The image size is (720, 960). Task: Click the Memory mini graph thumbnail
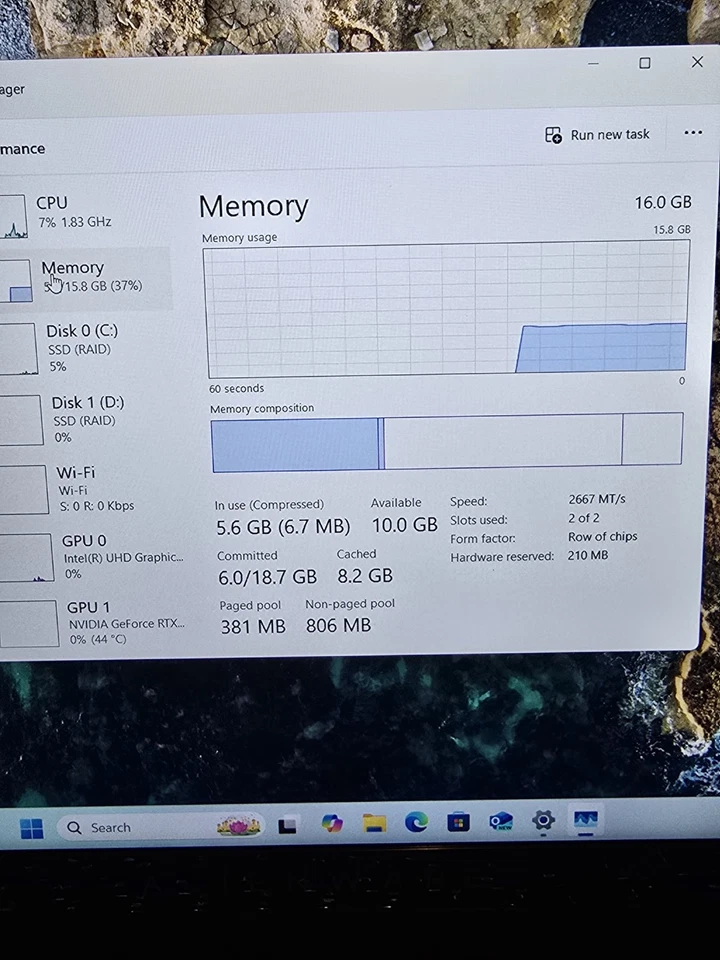click(15, 281)
